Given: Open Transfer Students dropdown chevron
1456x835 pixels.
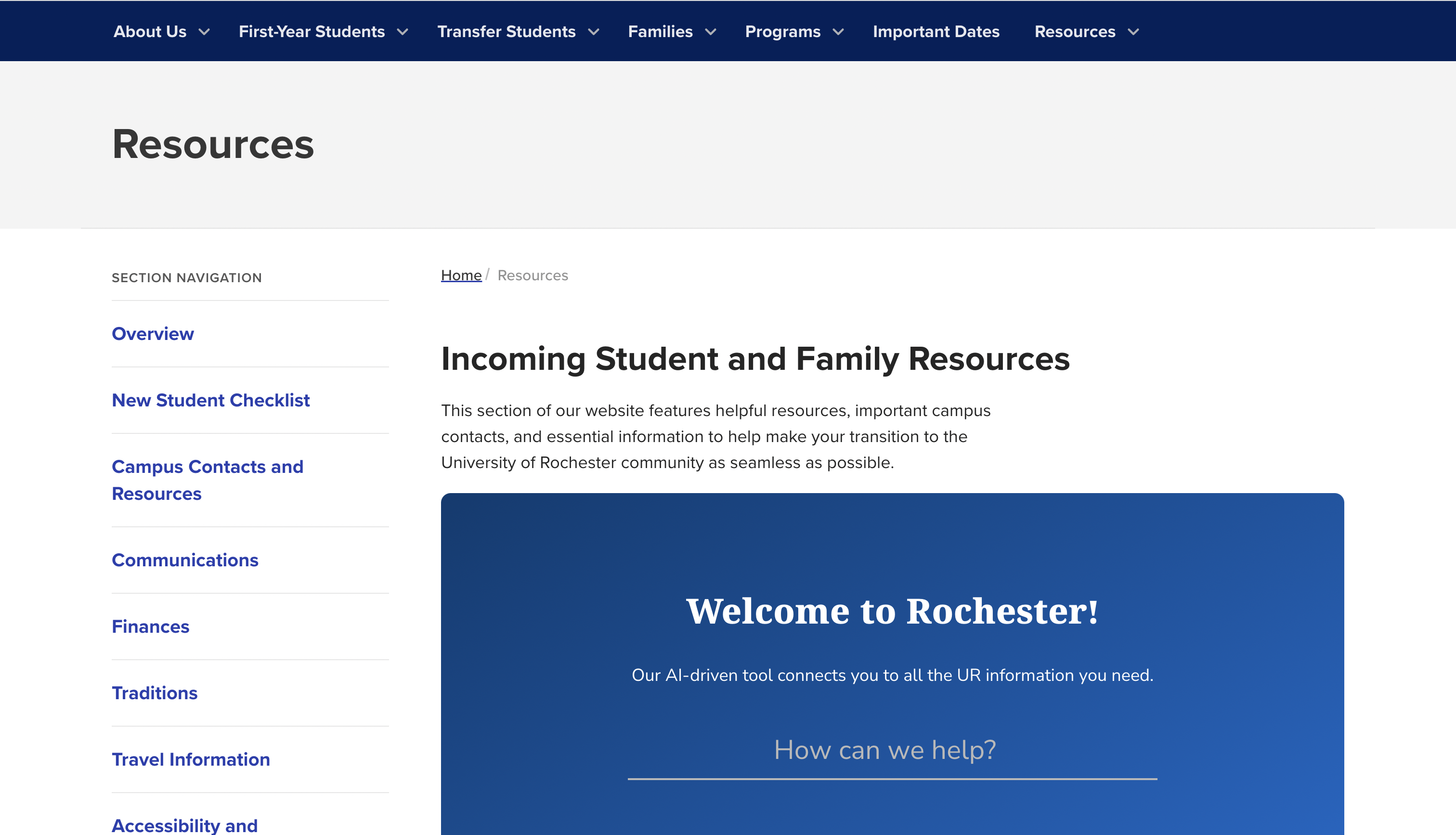Looking at the screenshot, I should pyautogui.click(x=594, y=32).
